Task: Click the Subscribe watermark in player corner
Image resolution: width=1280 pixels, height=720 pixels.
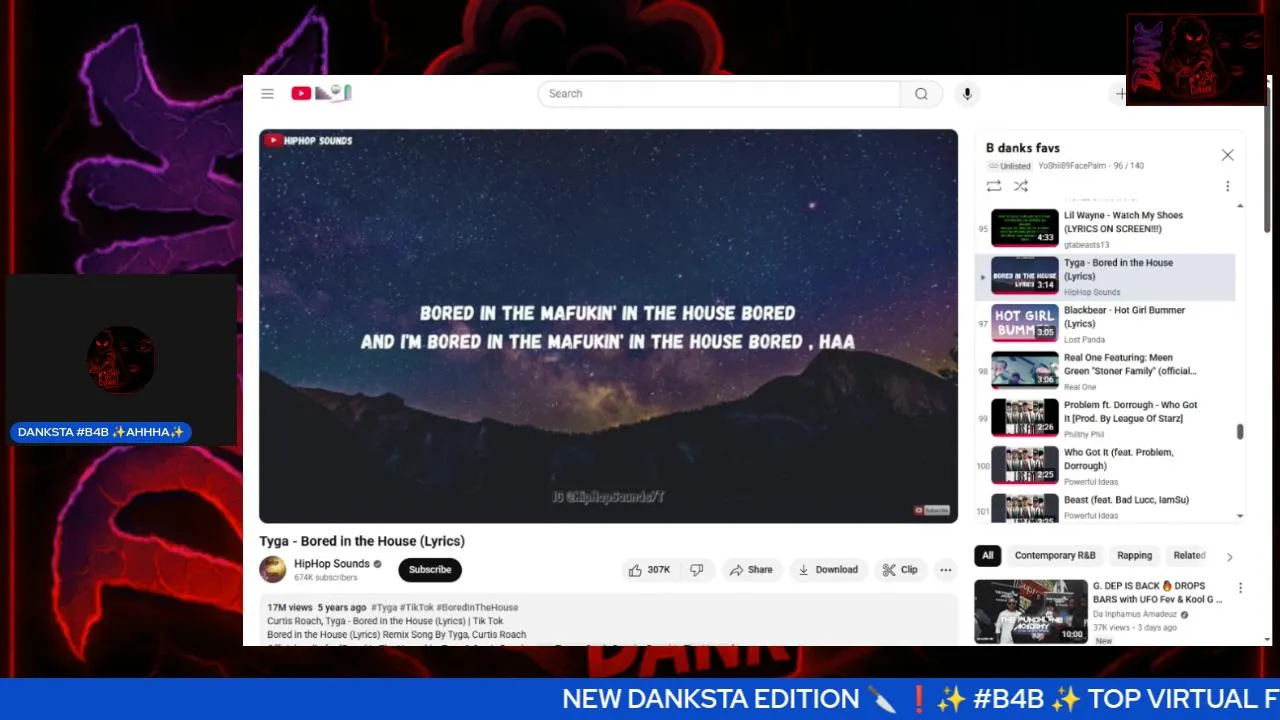Action: pos(931,510)
